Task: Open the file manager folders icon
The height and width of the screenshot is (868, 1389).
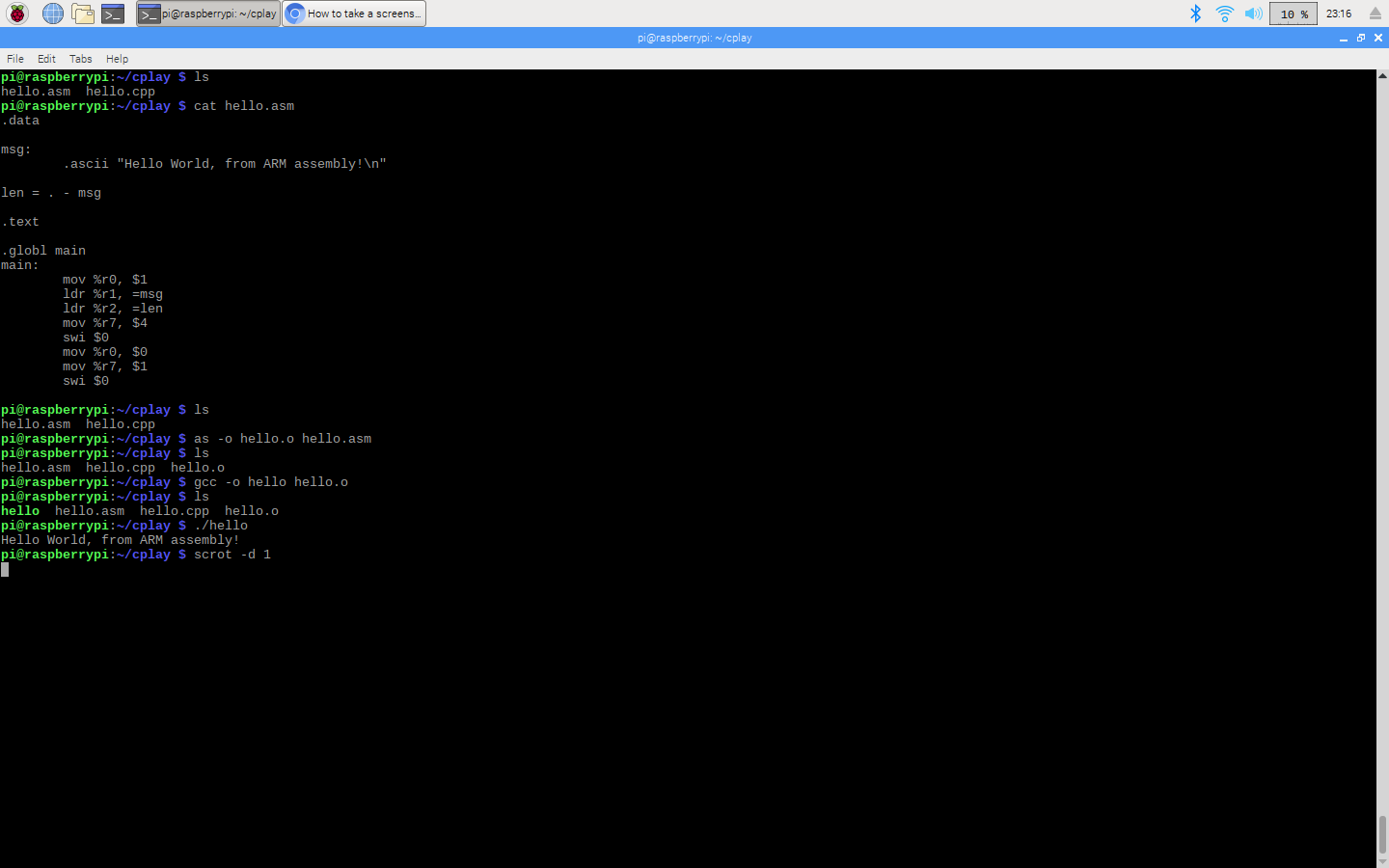Action: click(83, 14)
